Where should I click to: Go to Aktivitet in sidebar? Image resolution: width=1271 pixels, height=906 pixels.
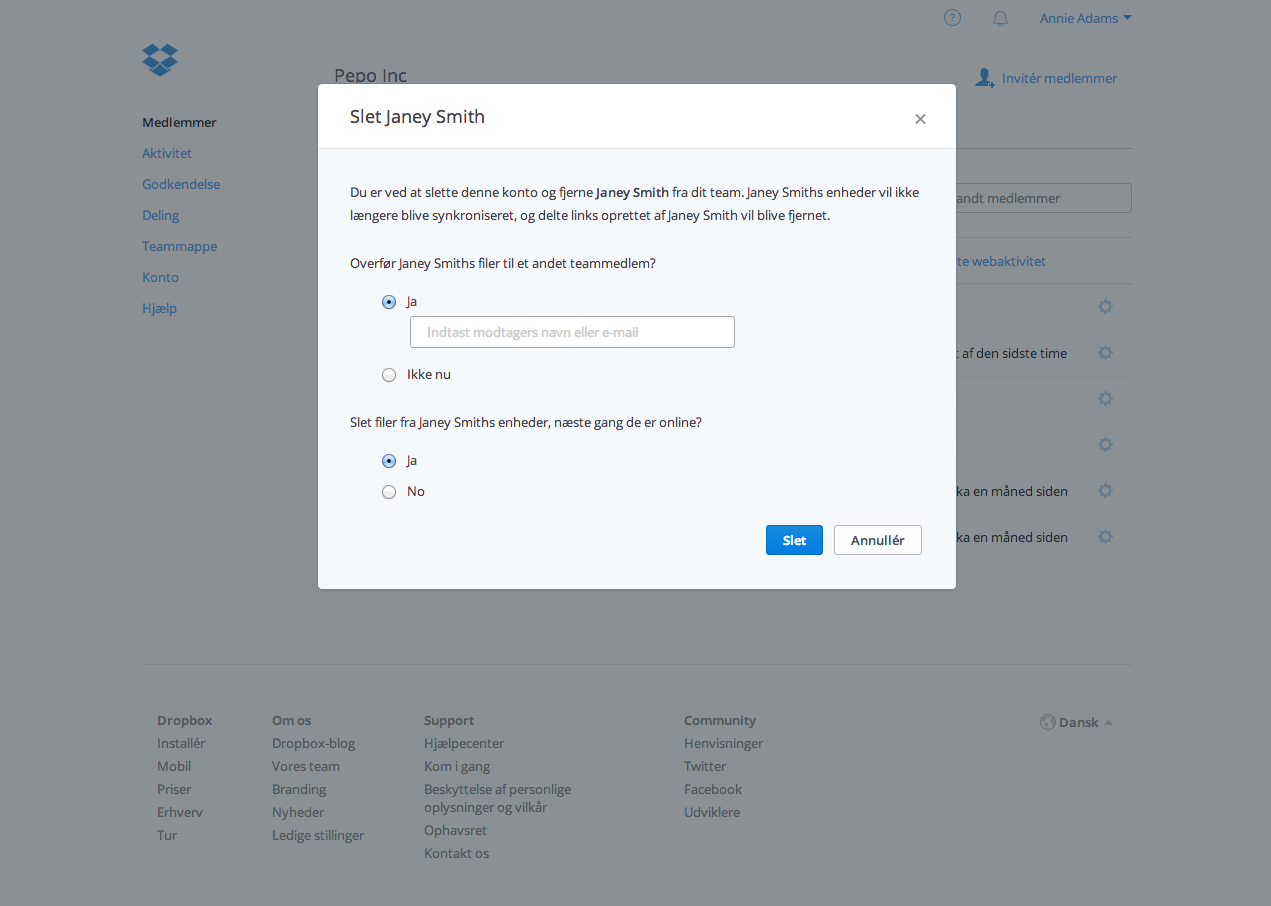point(167,154)
